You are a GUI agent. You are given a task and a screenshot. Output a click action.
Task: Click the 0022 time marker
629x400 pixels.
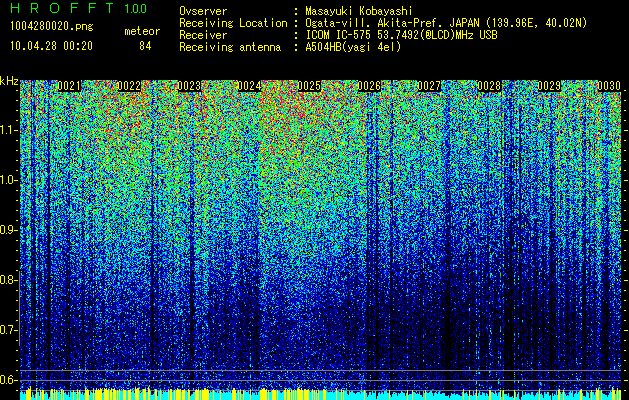click(129, 86)
